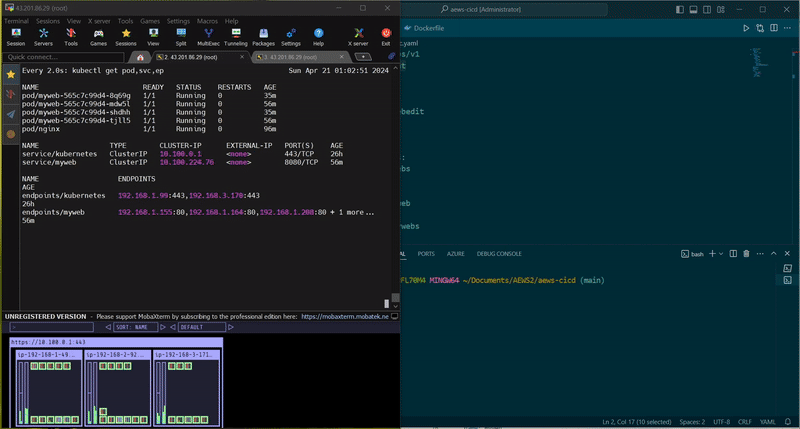
Task: Open the Dockerfile editor tab
Action: click(424, 28)
